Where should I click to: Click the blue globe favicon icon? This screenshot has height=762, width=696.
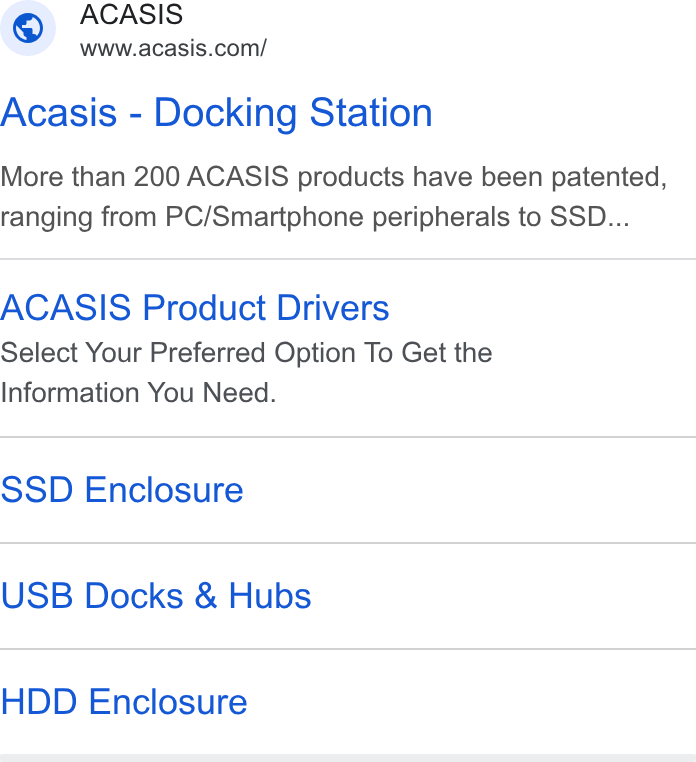point(28,28)
